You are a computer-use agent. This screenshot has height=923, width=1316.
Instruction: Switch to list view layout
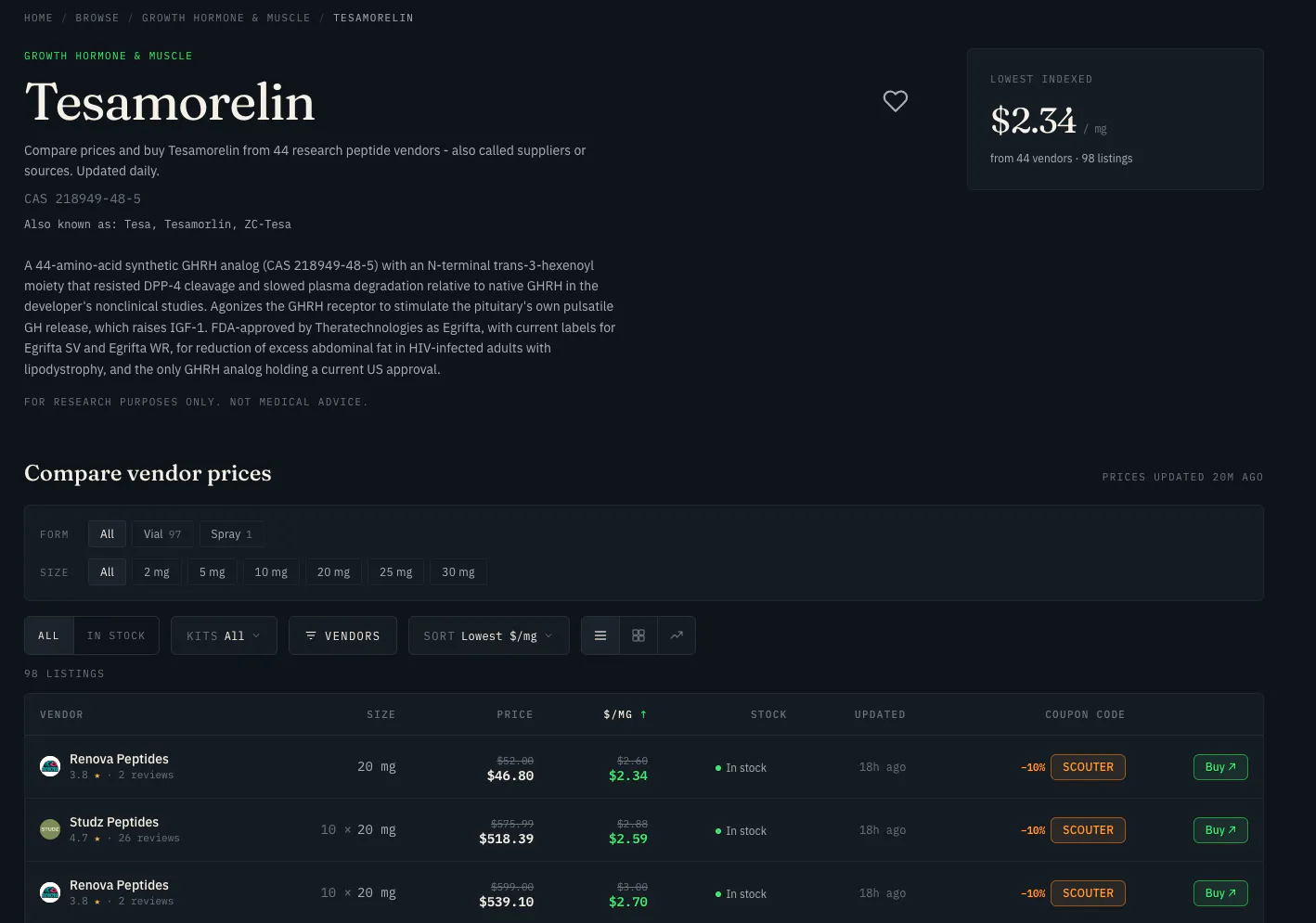tap(600, 635)
